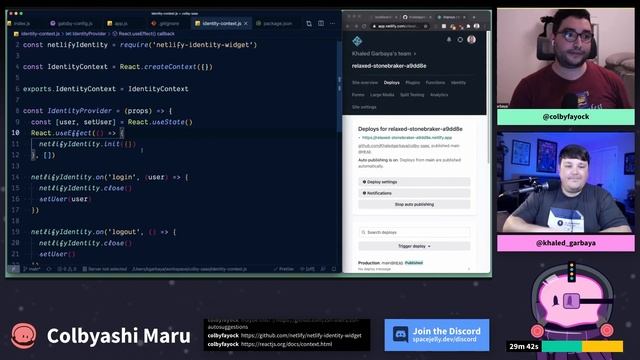640x360 pixels.
Task: Open the browser profile avatar
Action: coord(476,26)
